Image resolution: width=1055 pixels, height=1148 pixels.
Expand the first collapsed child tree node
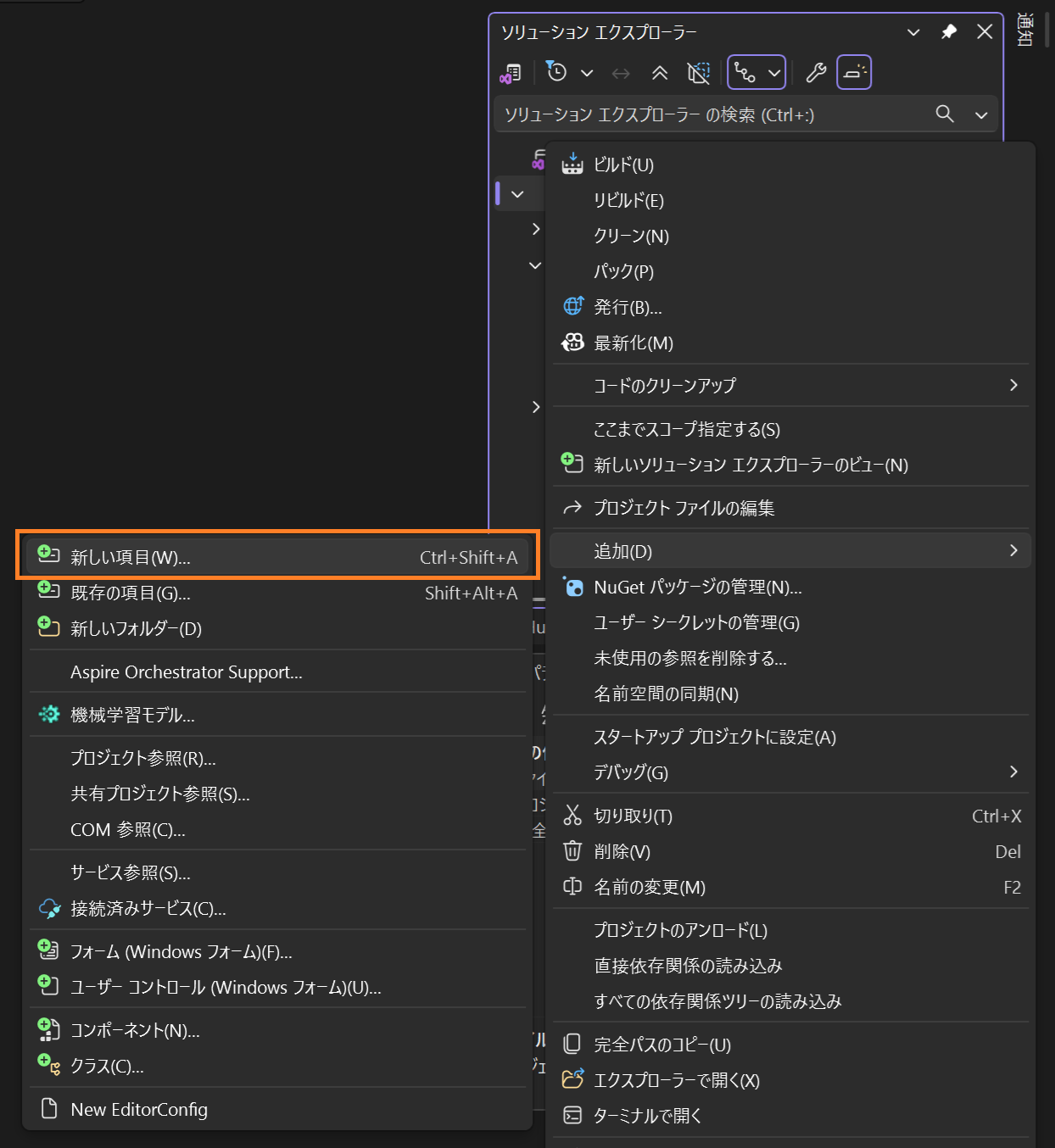535,229
